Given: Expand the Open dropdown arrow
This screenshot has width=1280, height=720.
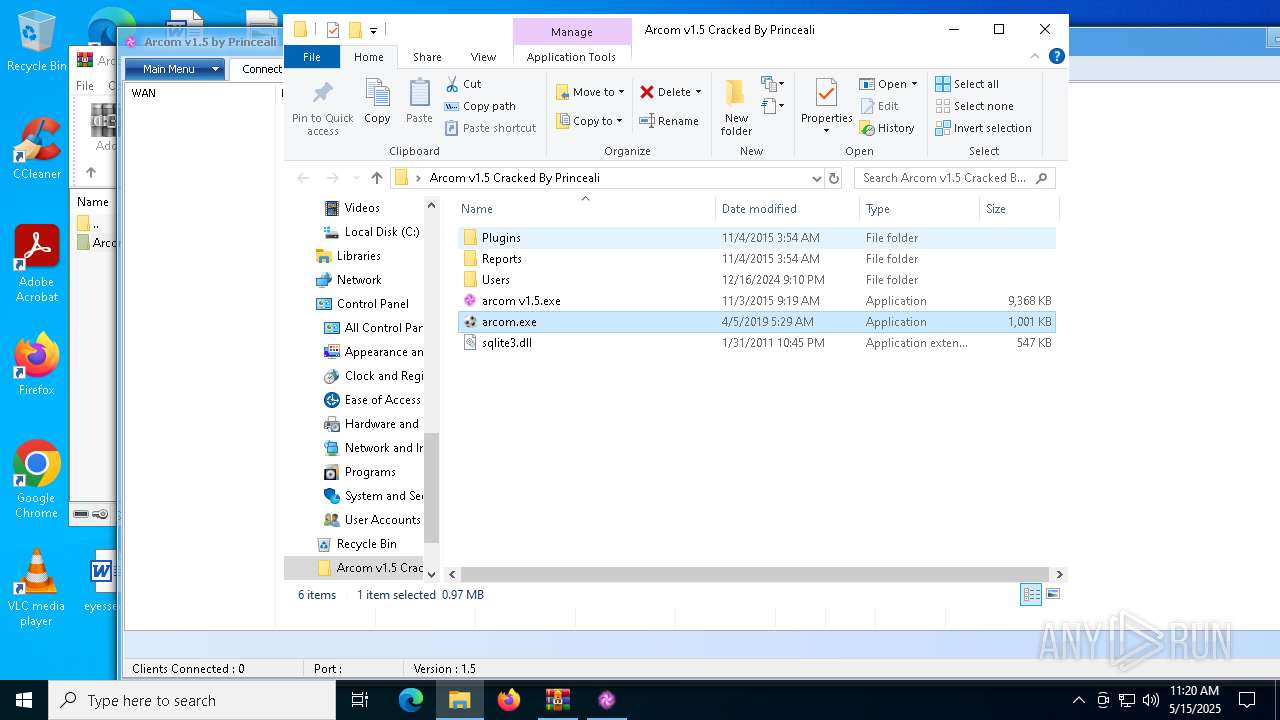Looking at the screenshot, I should (914, 84).
